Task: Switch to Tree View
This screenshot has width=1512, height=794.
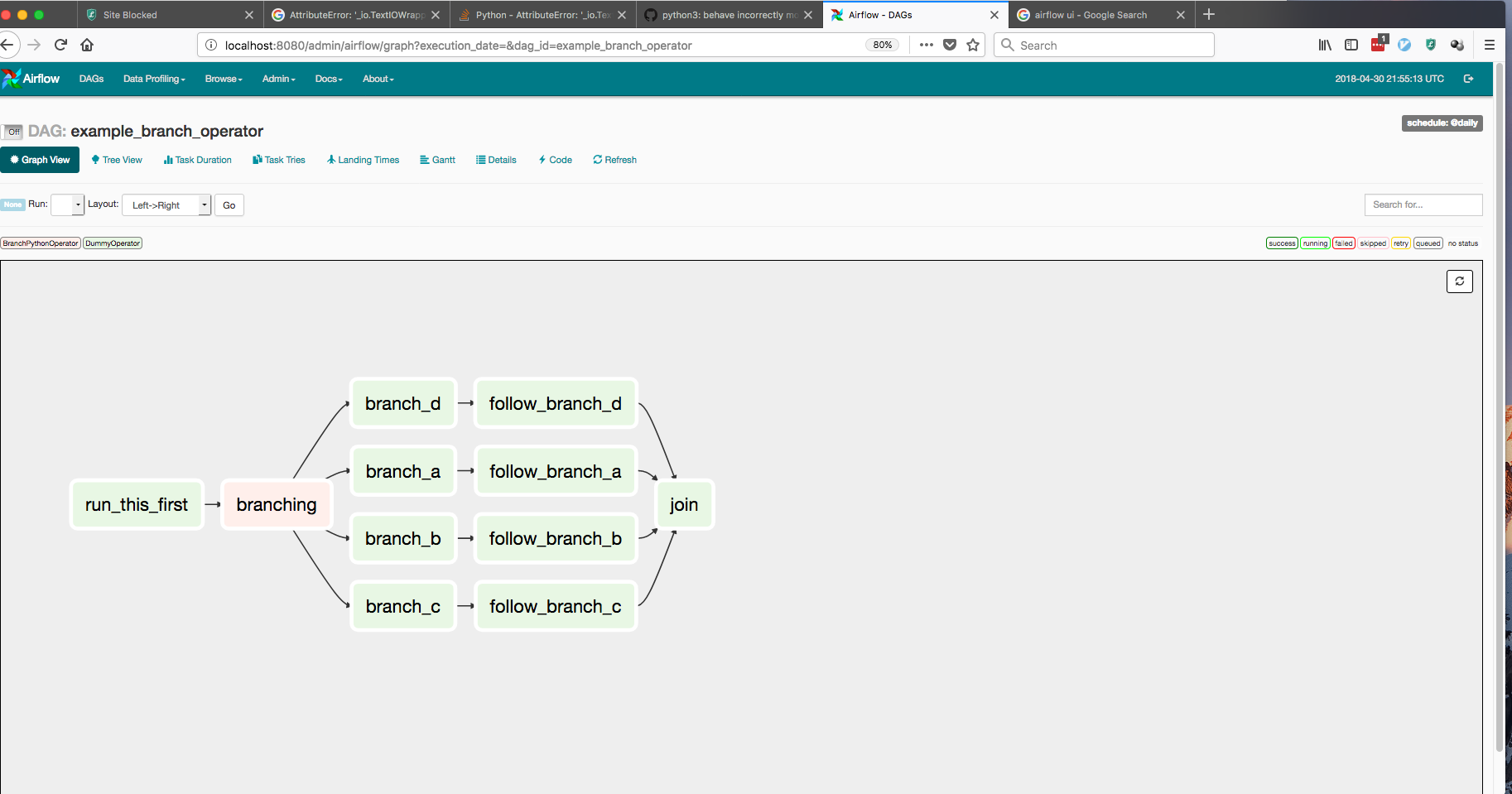Action: pos(116,160)
